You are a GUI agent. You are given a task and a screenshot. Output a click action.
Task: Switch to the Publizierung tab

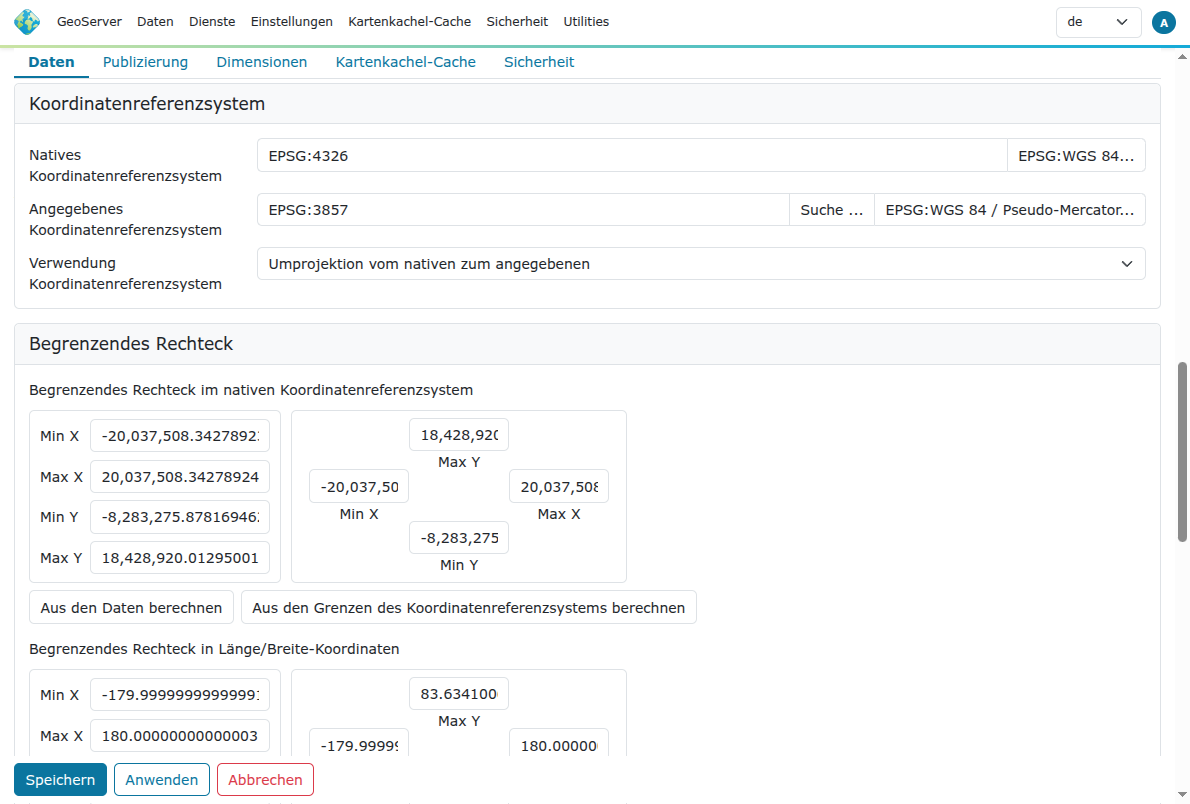145,61
